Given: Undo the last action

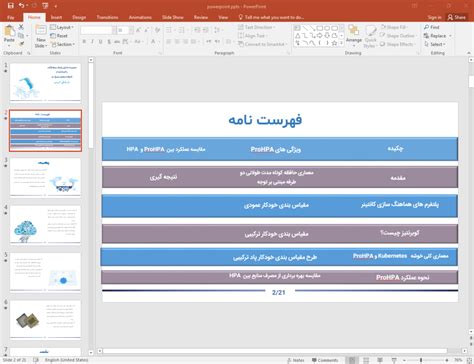Looking at the screenshot, I should click(x=21, y=6).
